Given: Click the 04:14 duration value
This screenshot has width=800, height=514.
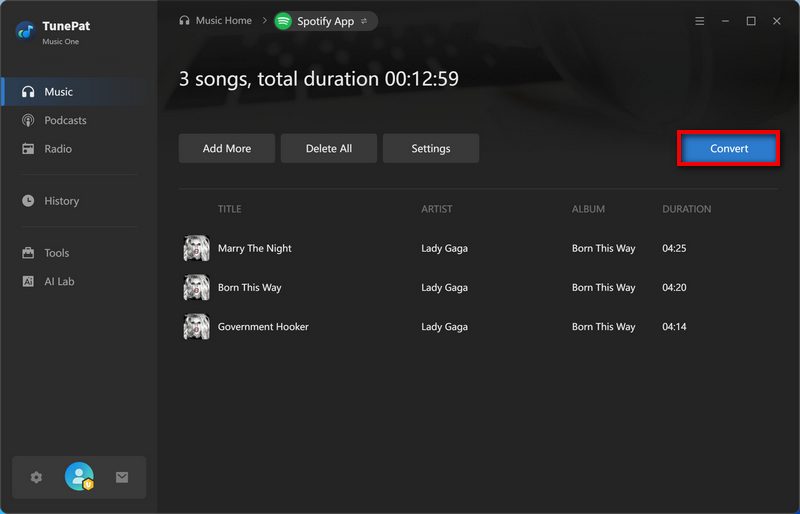Looking at the screenshot, I should [x=674, y=327].
